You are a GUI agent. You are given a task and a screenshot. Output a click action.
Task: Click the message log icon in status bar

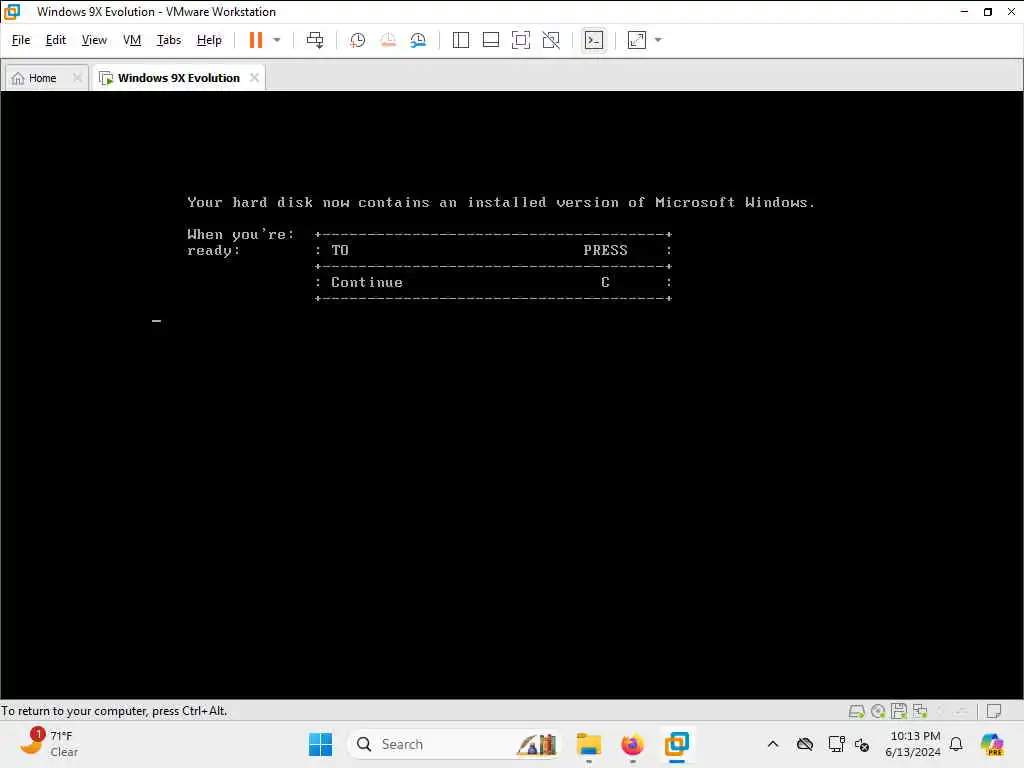tap(994, 711)
